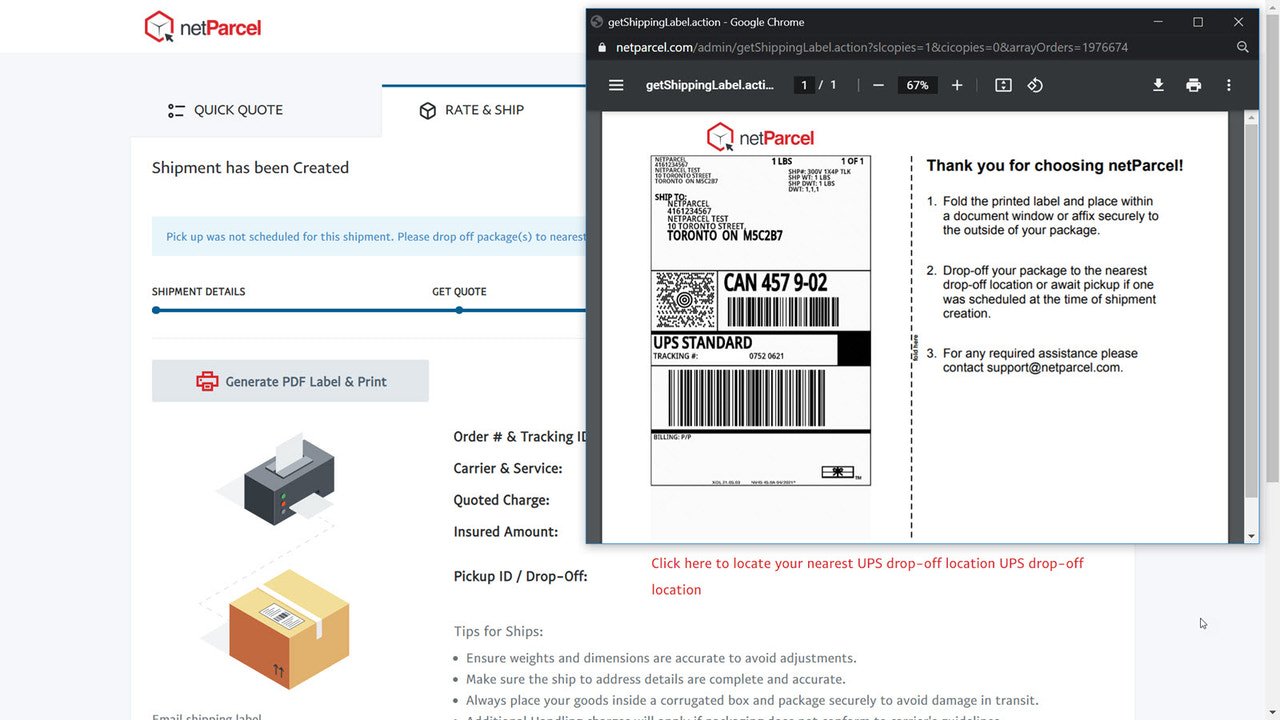Zoom out on the PDF document
The width and height of the screenshot is (1280, 720).
pyautogui.click(x=878, y=85)
